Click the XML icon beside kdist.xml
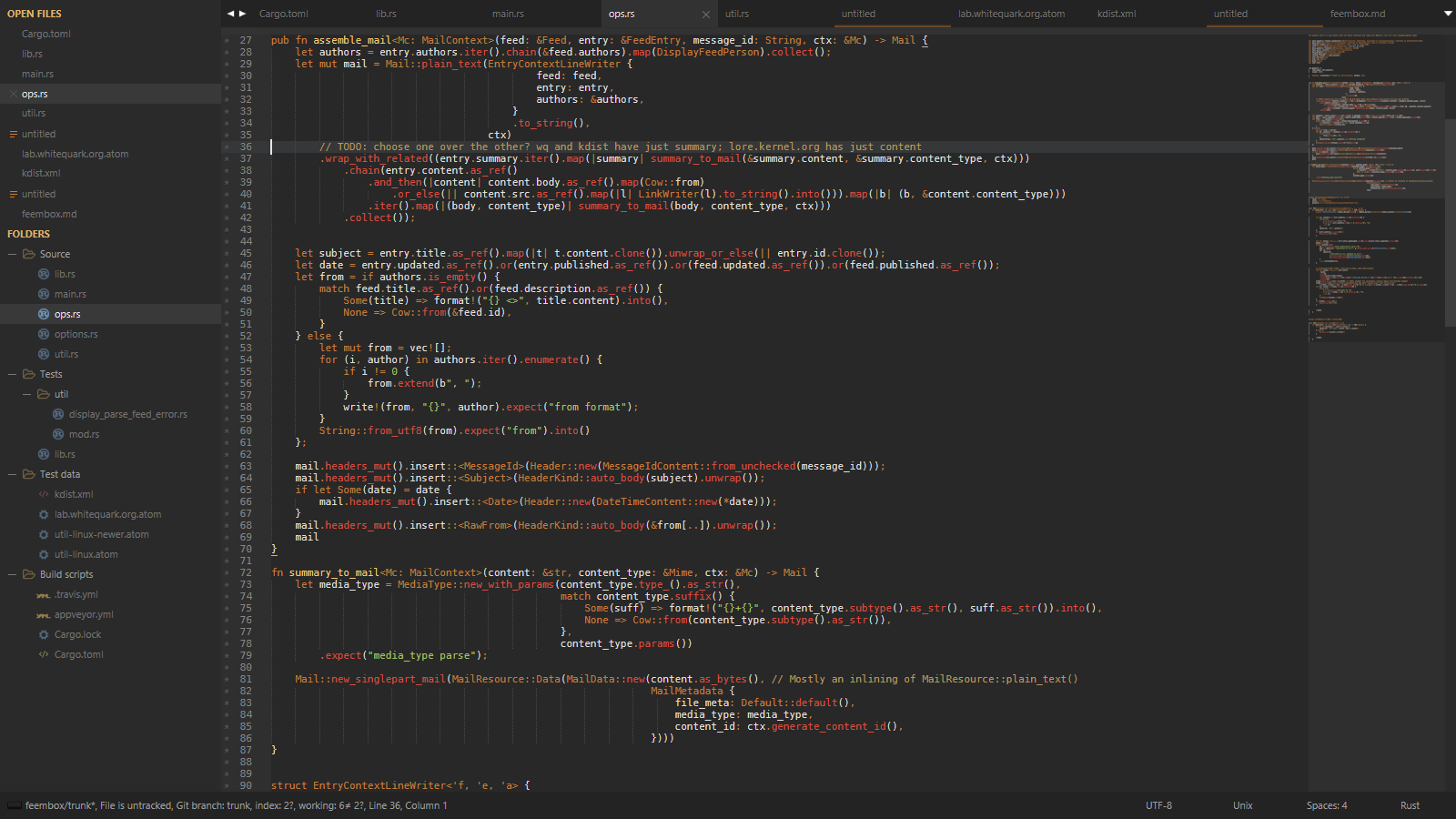1456x819 pixels. pos(44,494)
